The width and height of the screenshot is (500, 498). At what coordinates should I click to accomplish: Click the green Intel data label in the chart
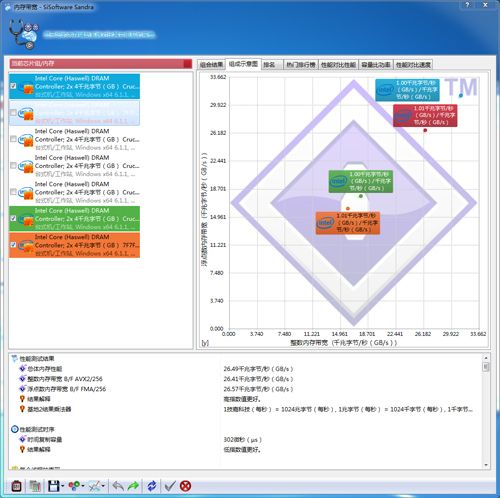coord(361,181)
